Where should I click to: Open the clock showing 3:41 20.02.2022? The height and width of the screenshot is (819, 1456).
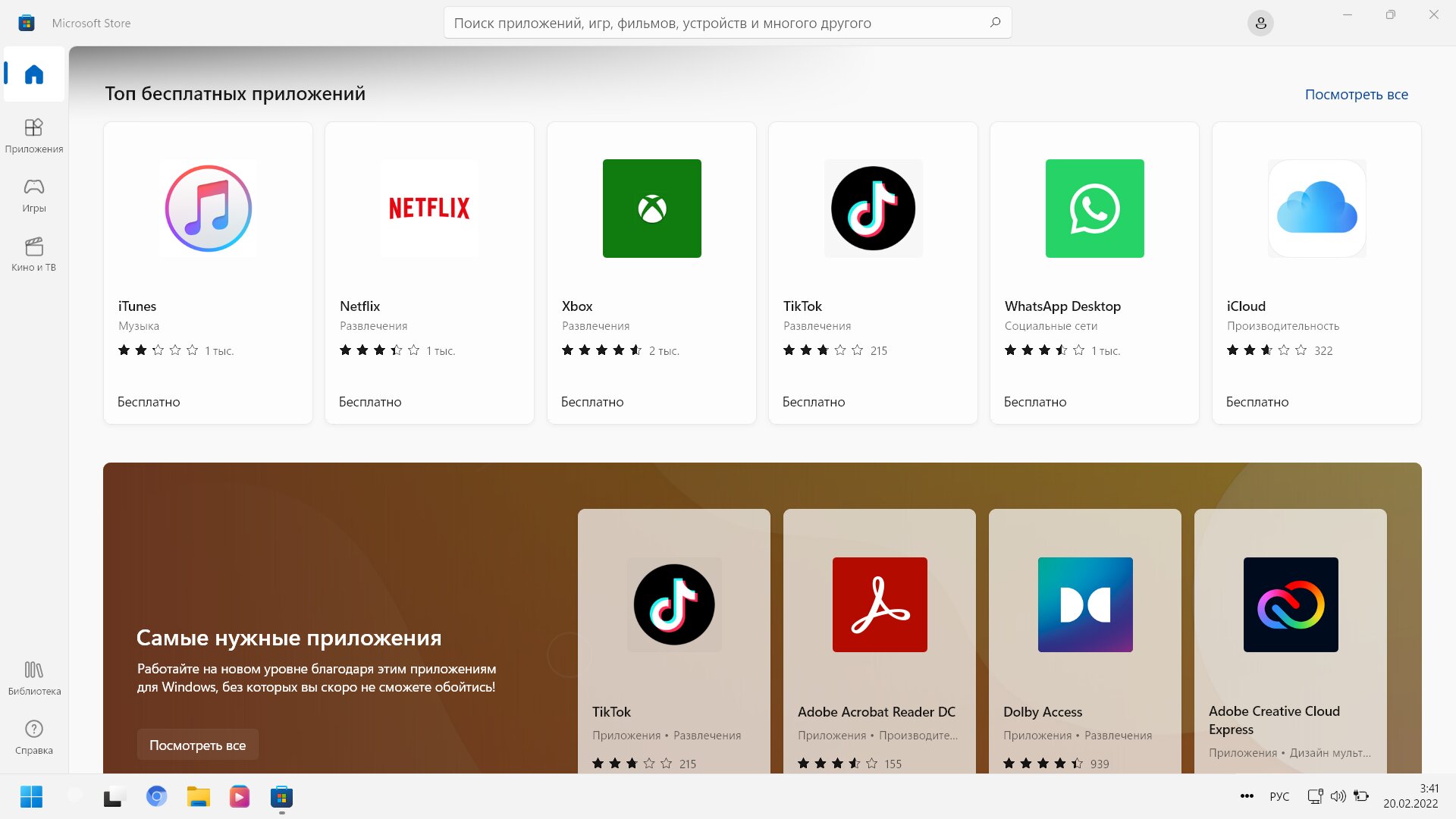(x=1410, y=796)
